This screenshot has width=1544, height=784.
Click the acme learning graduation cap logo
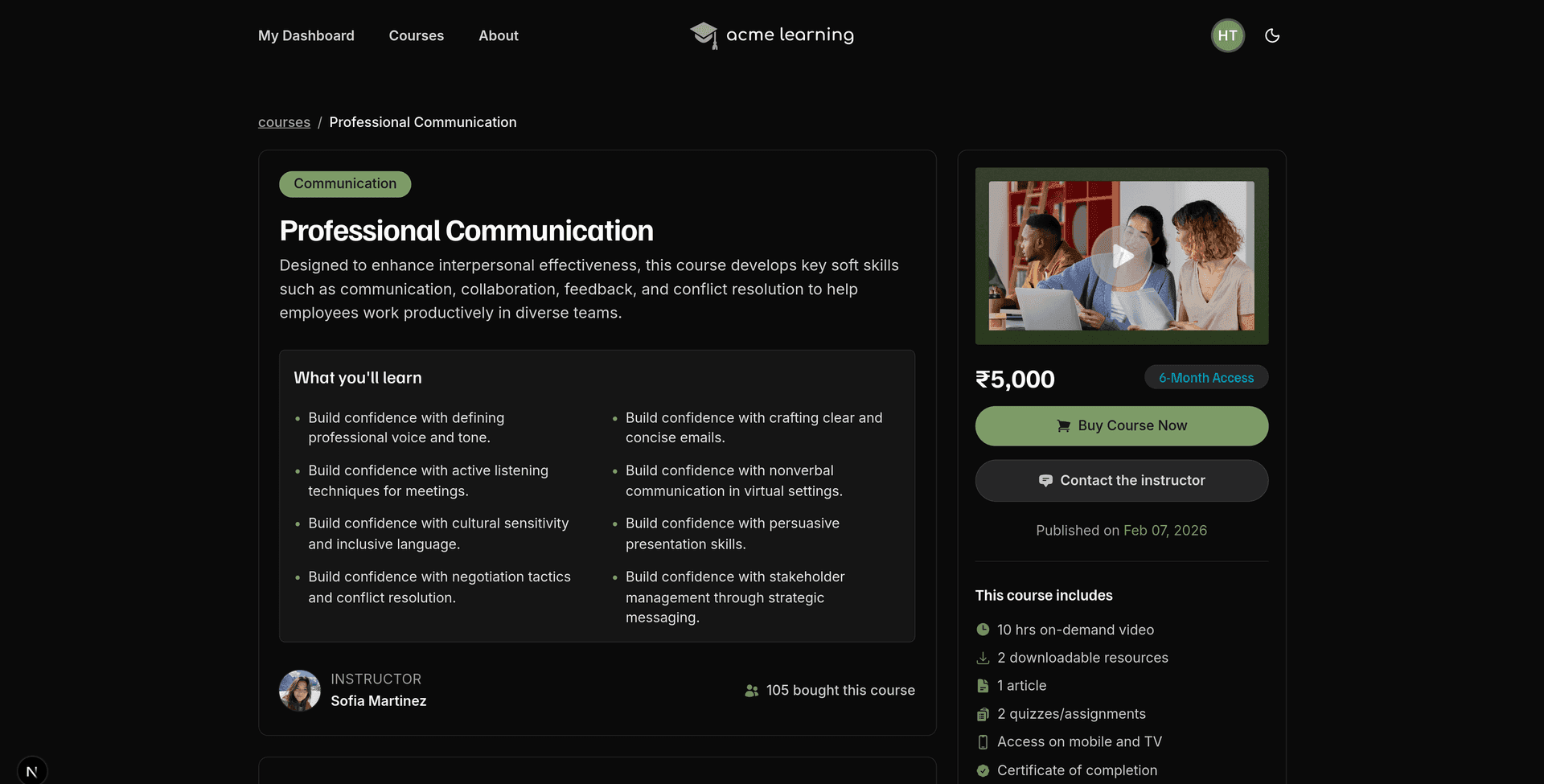[x=704, y=35]
